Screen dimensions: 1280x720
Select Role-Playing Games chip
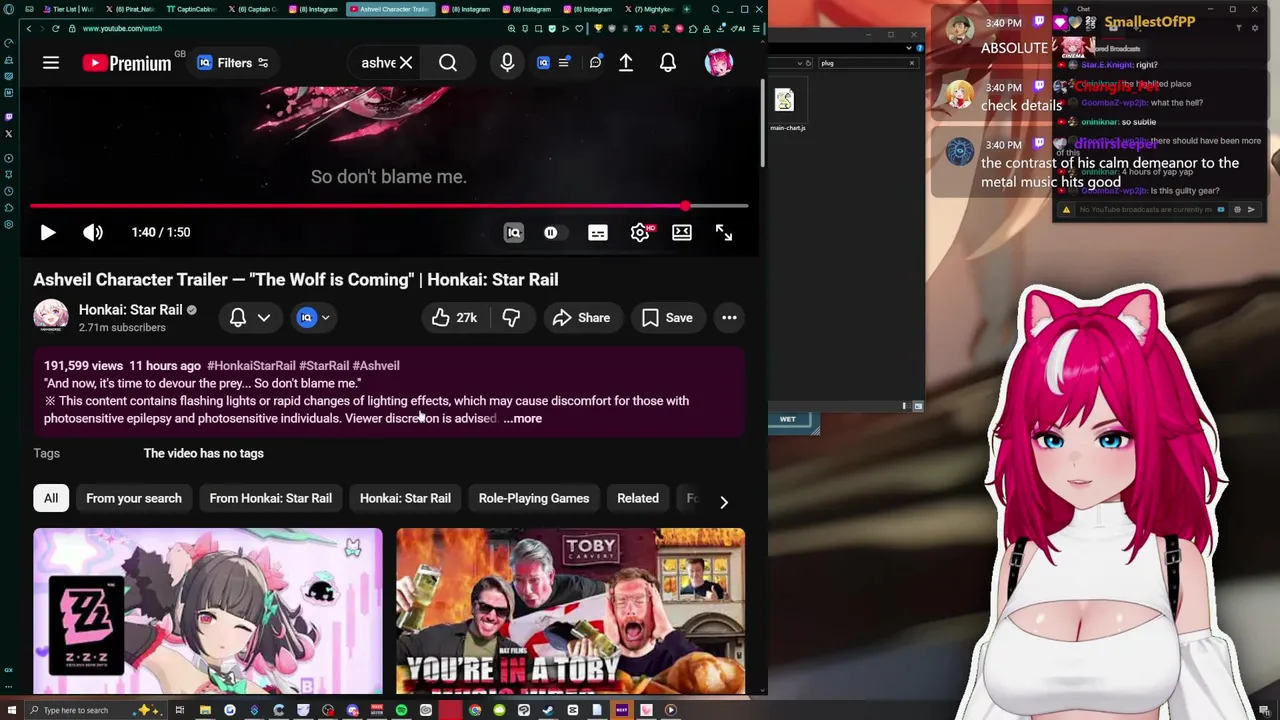point(534,498)
